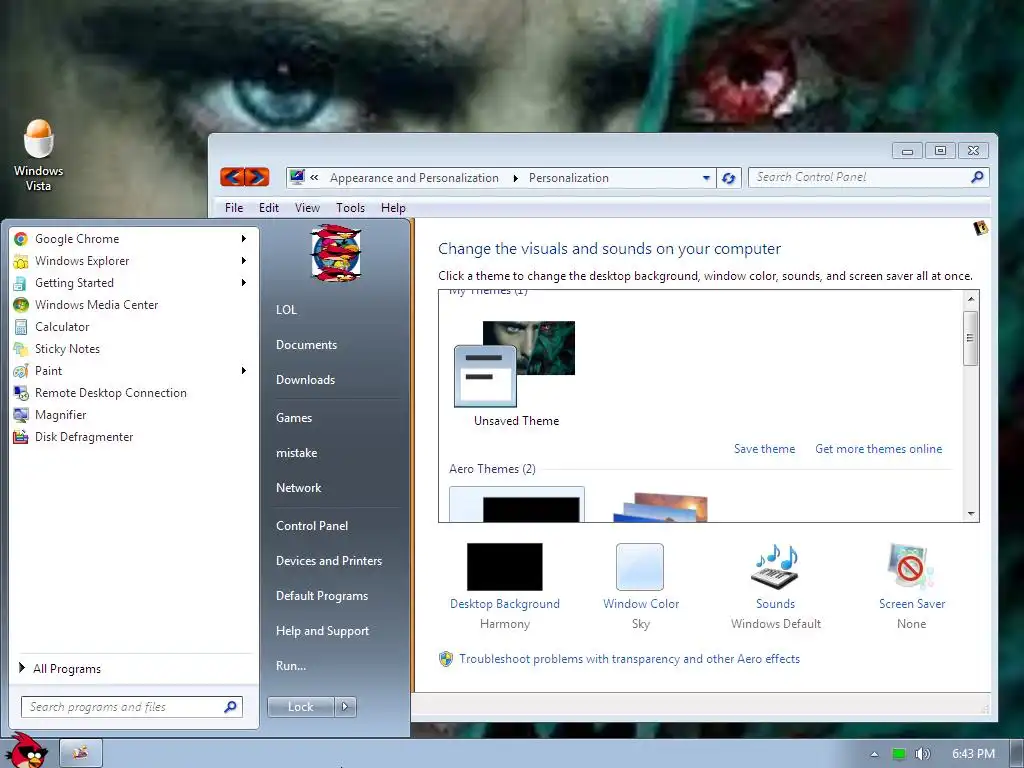Click the 6:43 PM clock
1024x768 pixels.
[x=973, y=754]
